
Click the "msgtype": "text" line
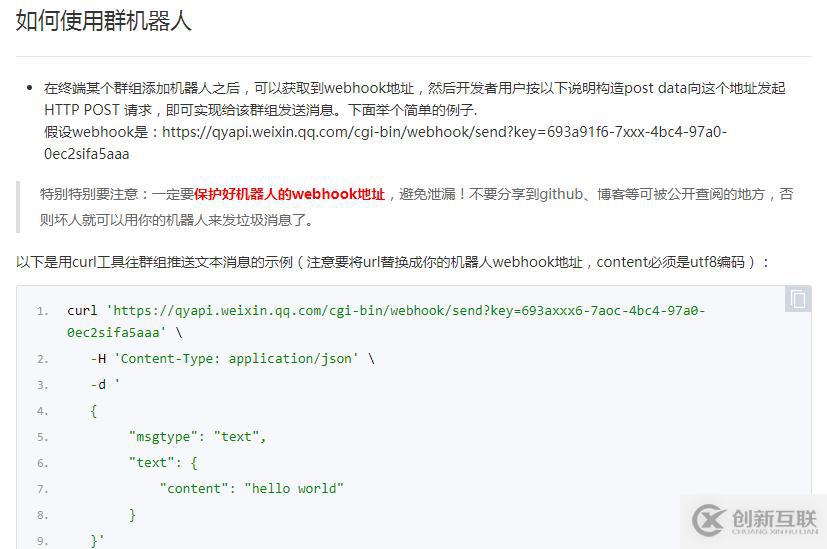tap(197, 437)
